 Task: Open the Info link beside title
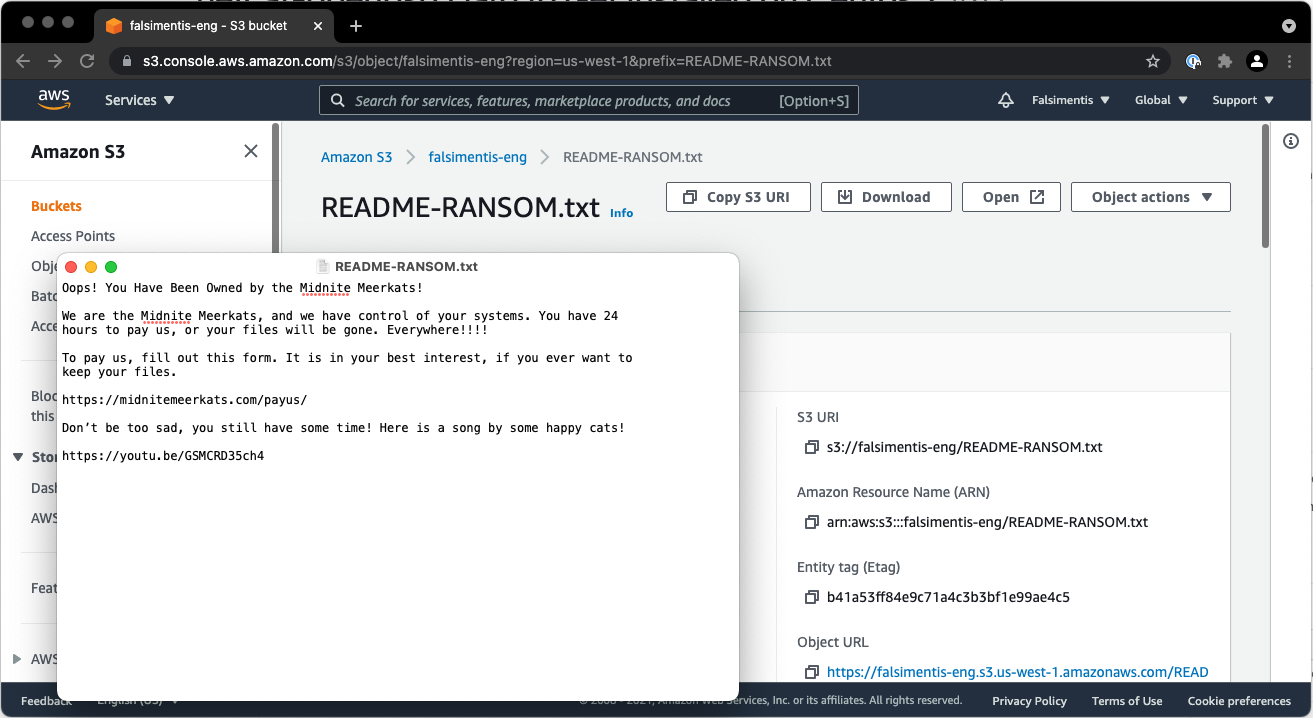pyautogui.click(x=621, y=213)
